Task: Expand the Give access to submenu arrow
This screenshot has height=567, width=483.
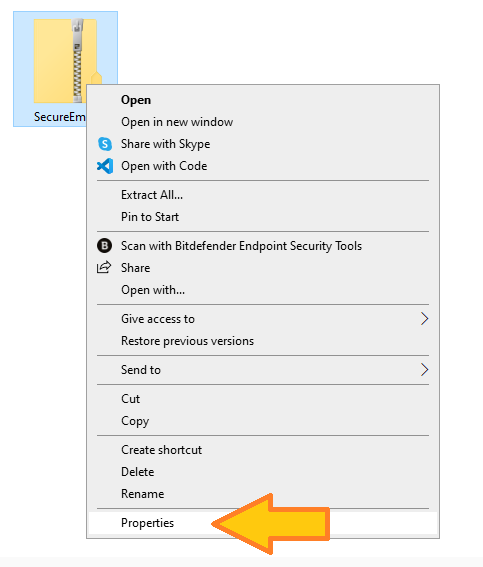Action: pyautogui.click(x=424, y=319)
